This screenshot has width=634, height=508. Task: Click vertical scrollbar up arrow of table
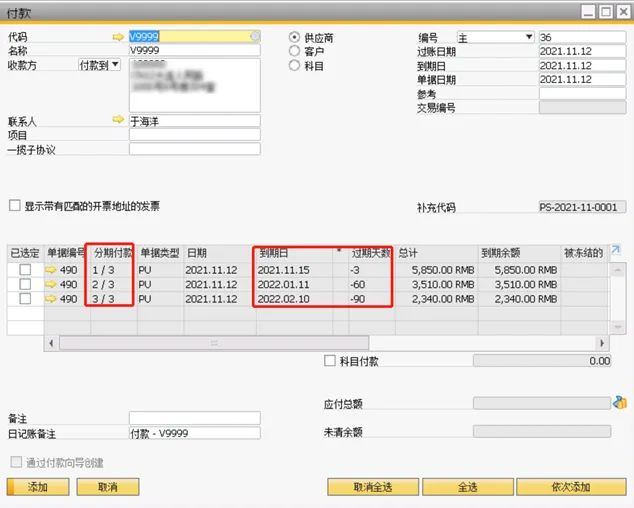618,270
